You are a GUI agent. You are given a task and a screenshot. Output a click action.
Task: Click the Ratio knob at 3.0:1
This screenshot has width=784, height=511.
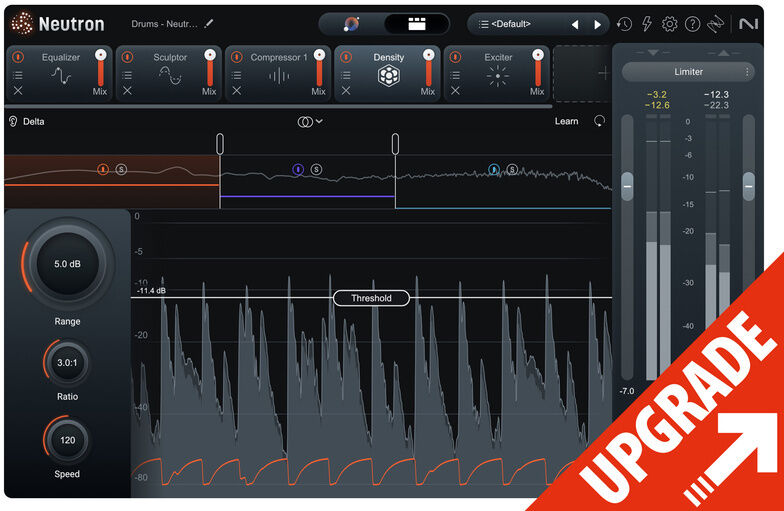click(67, 362)
